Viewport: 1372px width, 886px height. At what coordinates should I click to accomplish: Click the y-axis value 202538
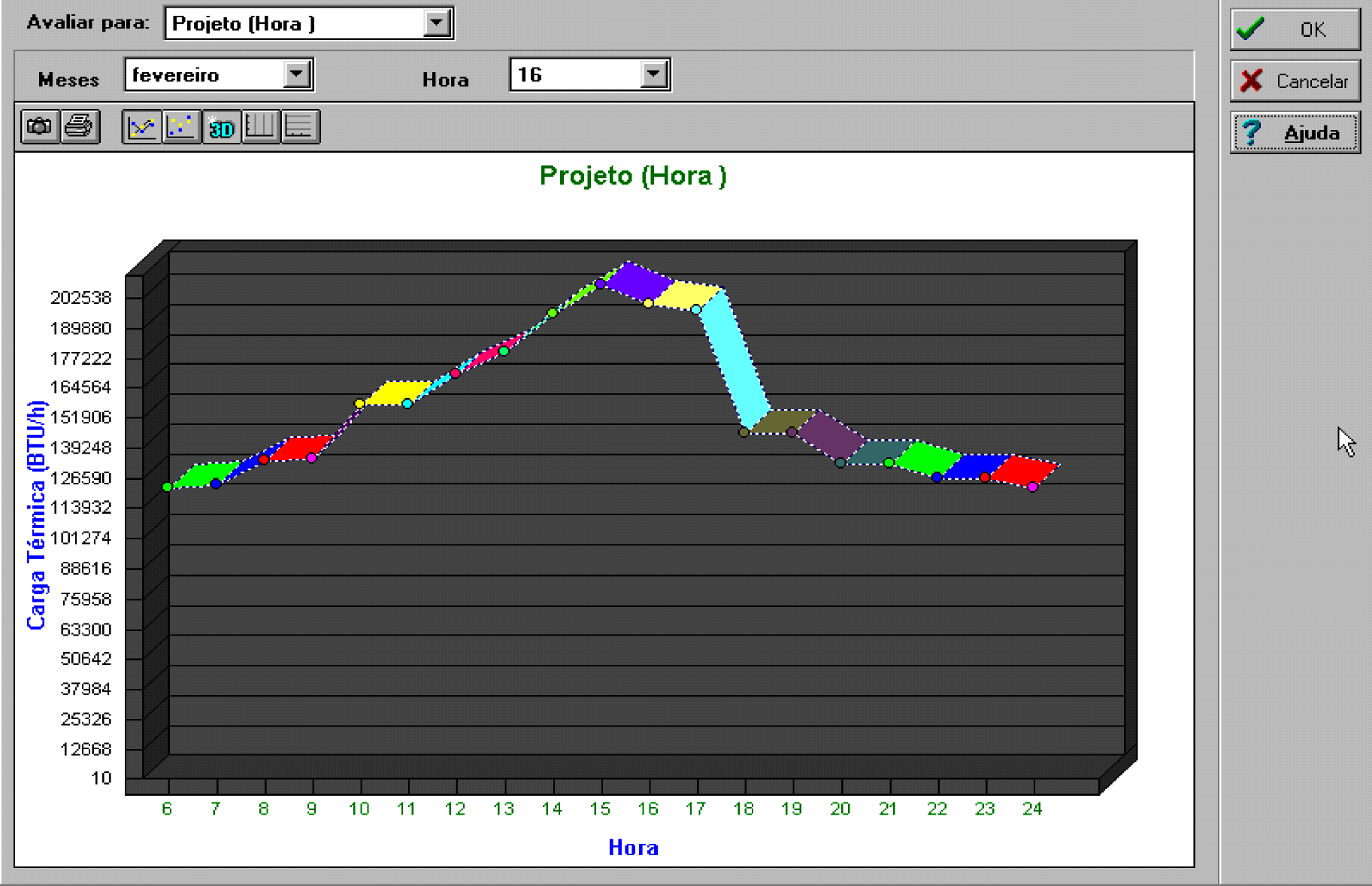pos(81,298)
